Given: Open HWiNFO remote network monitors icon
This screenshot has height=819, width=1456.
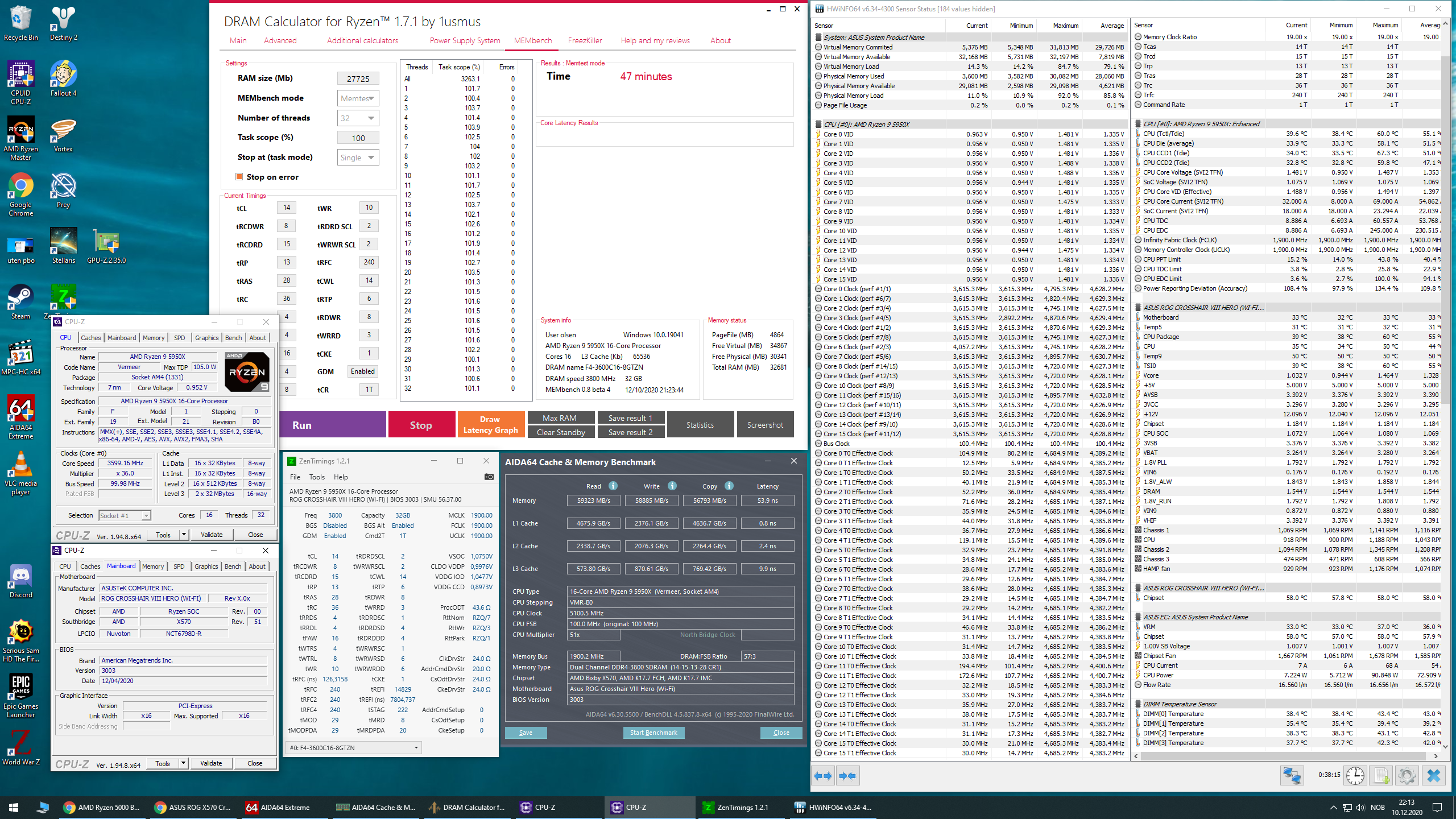Looking at the screenshot, I should pyautogui.click(x=1292, y=776).
